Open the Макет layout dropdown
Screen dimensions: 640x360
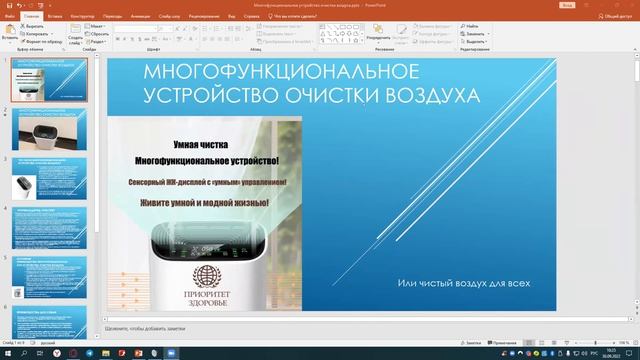point(96,26)
